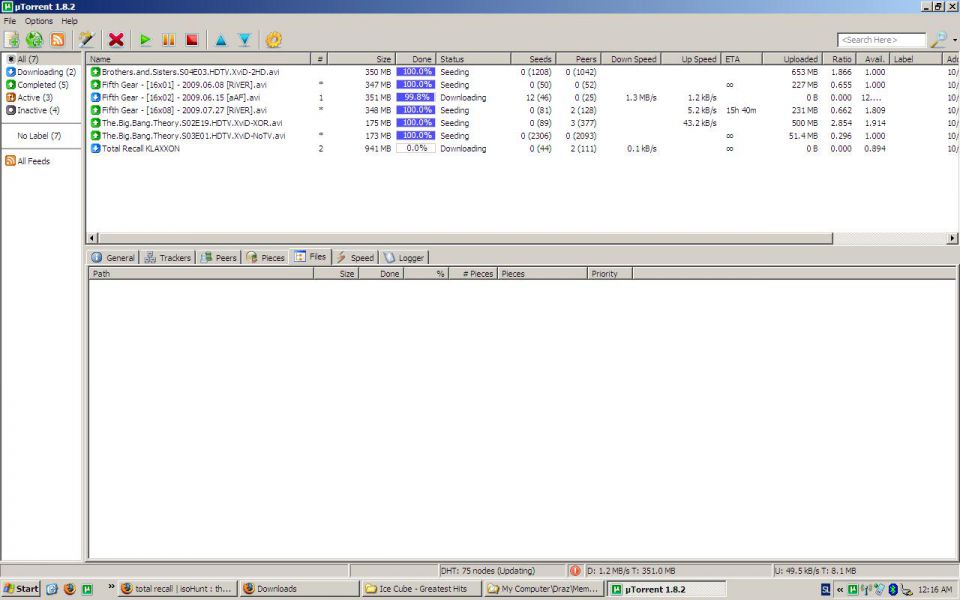
Task: Switch to the Logger tab
Action: coord(404,258)
